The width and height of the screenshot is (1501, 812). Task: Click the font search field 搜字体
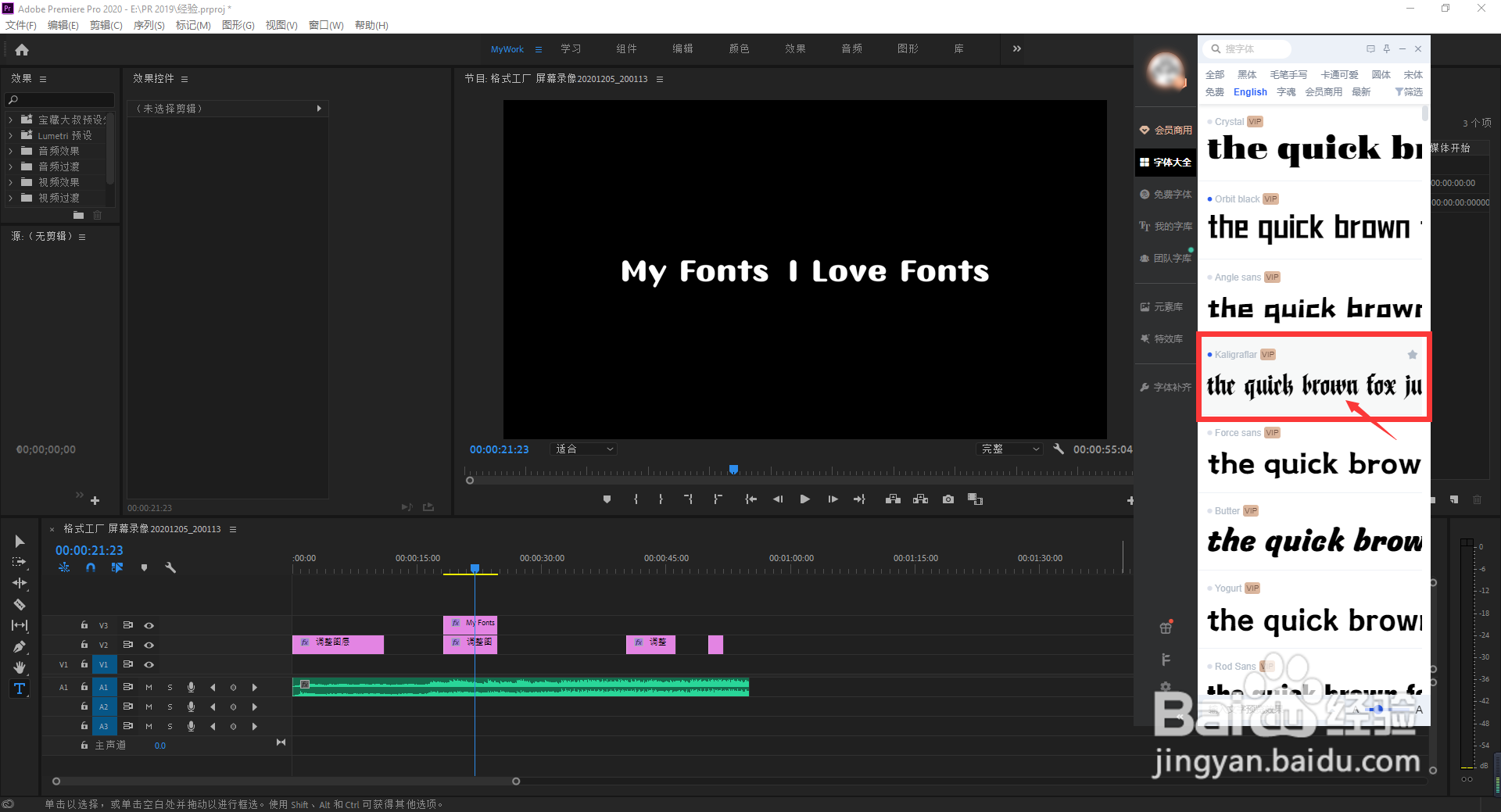(1248, 48)
